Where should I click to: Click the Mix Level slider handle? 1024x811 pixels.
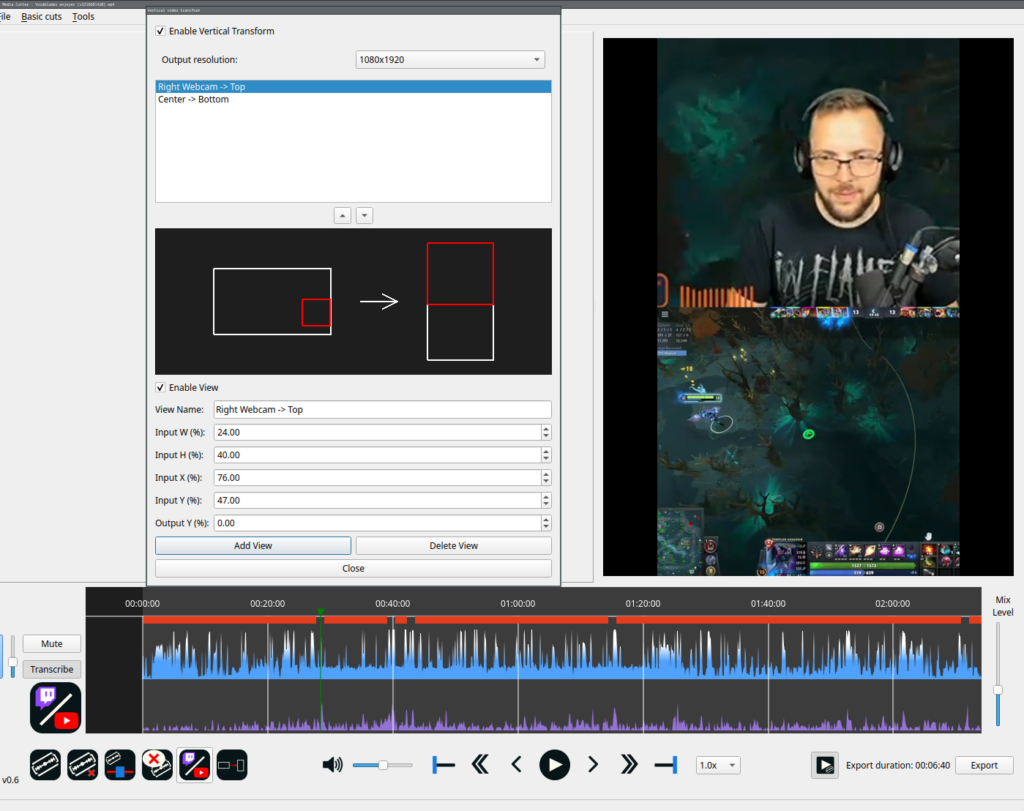point(997,690)
